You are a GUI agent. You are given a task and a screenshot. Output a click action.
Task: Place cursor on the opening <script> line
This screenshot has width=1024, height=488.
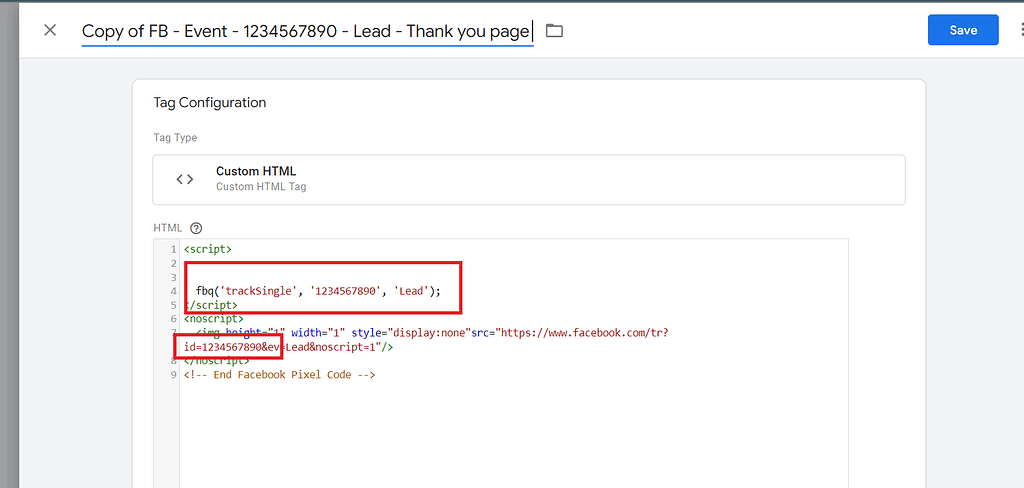[208, 249]
